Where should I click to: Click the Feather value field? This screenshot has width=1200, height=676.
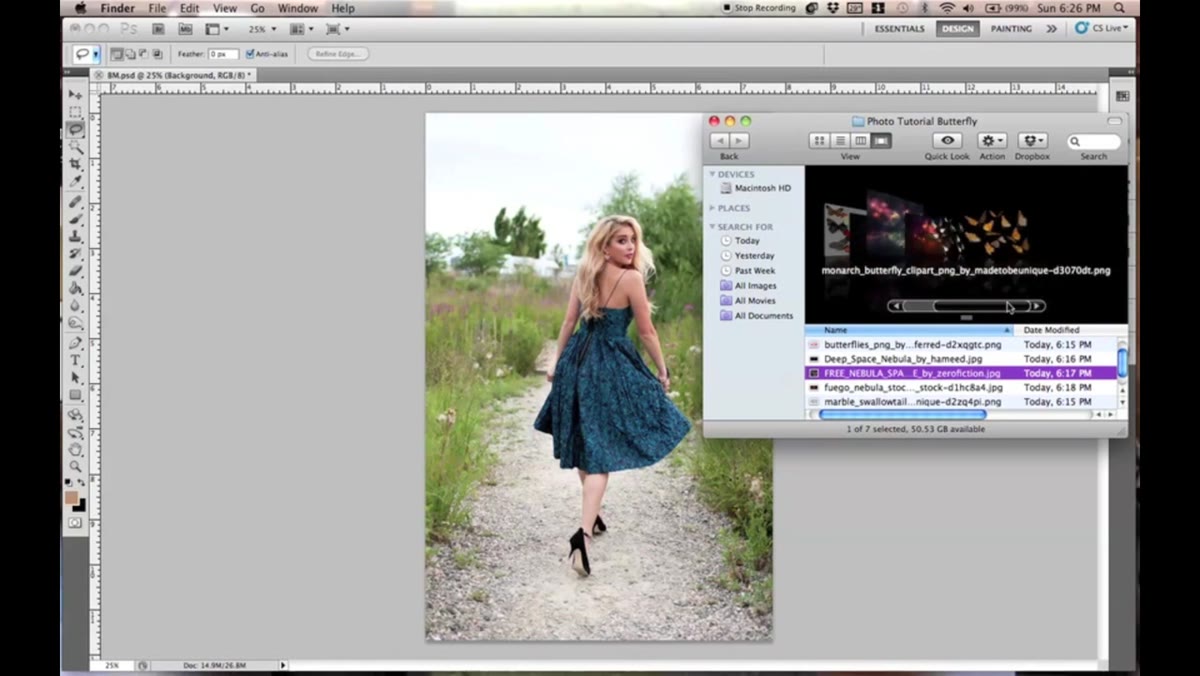(x=223, y=54)
